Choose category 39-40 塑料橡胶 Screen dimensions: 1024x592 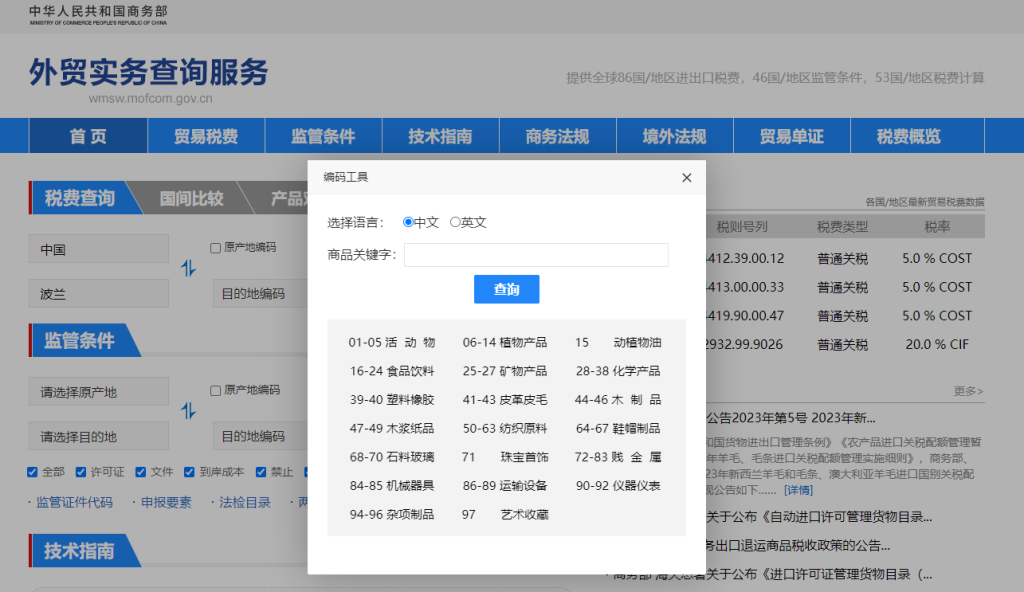click(x=392, y=400)
